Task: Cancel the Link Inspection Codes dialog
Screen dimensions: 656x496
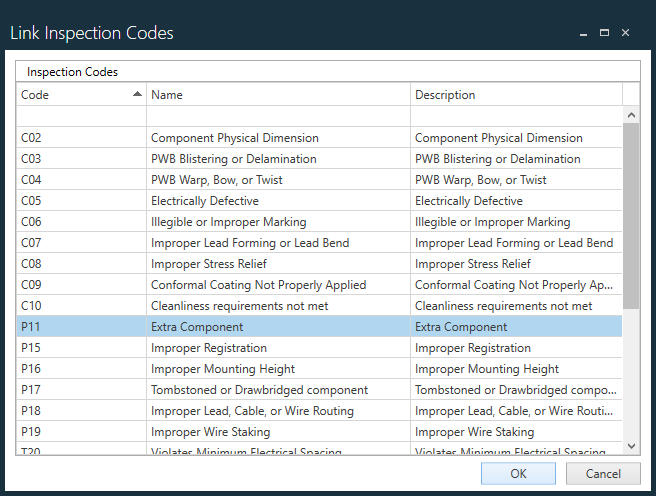Action: [x=603, y=473]
